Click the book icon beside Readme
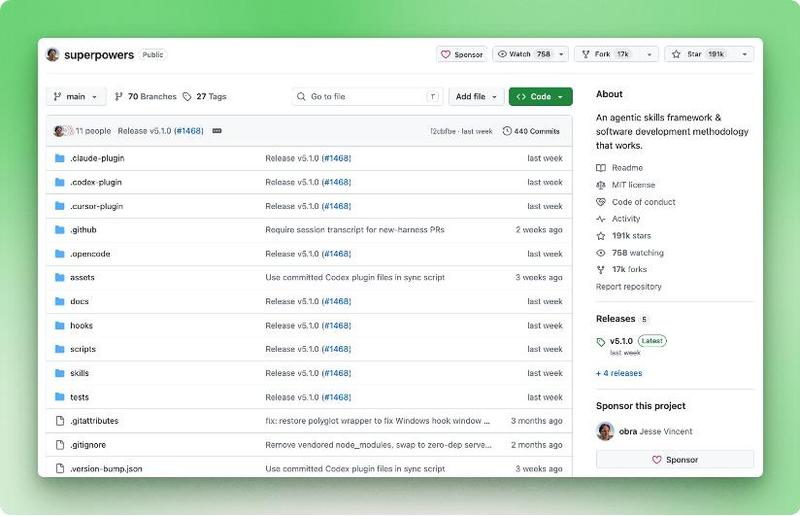 tap(601, 168)
